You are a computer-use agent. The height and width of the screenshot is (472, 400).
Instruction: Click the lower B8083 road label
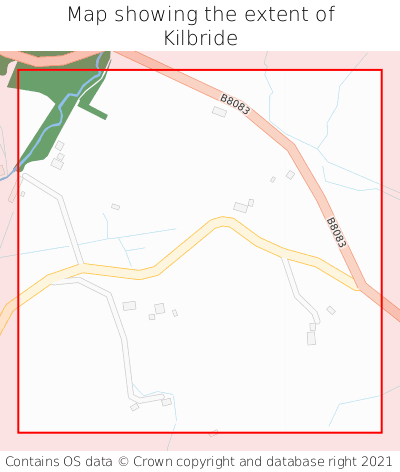pyautogui.click(x=336, y=232)
